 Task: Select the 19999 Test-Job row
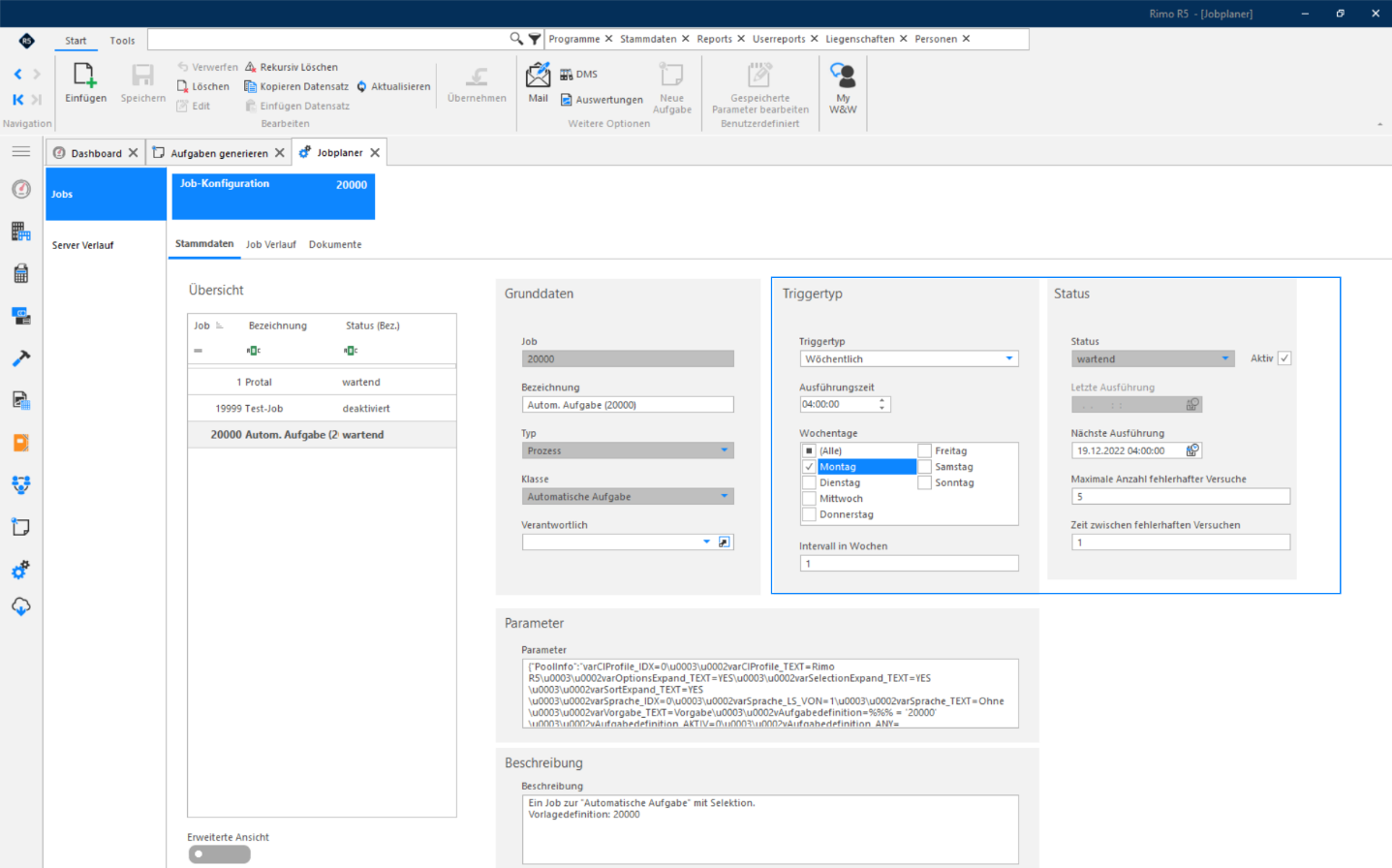(322, 408)
